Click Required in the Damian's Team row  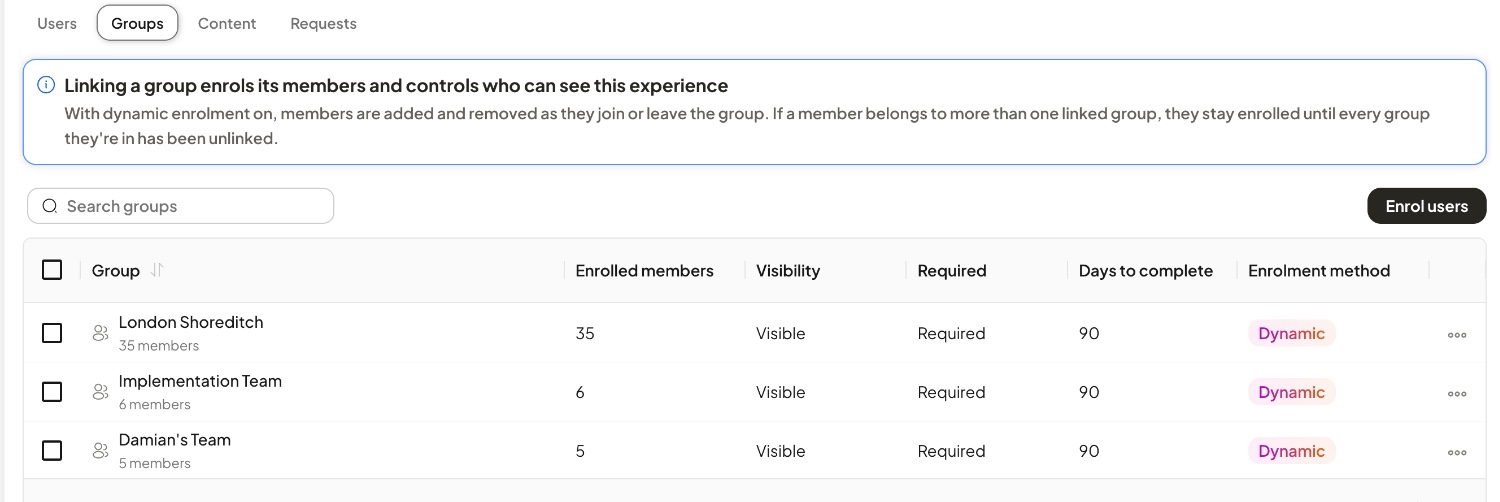click(952, 451)
